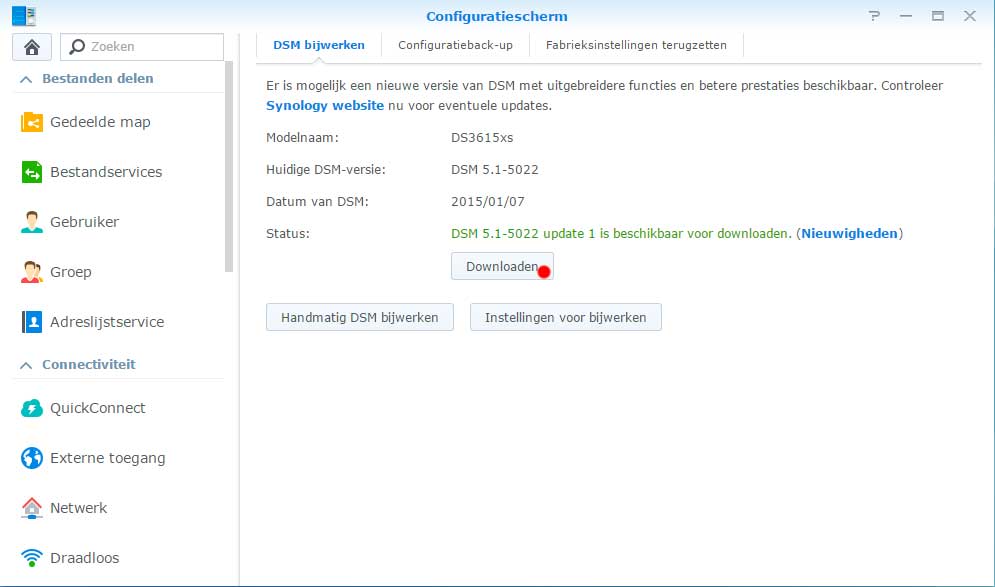Screen dimensions: 995x587
Task: Click the Home icon button
Action: pos(31,47)
